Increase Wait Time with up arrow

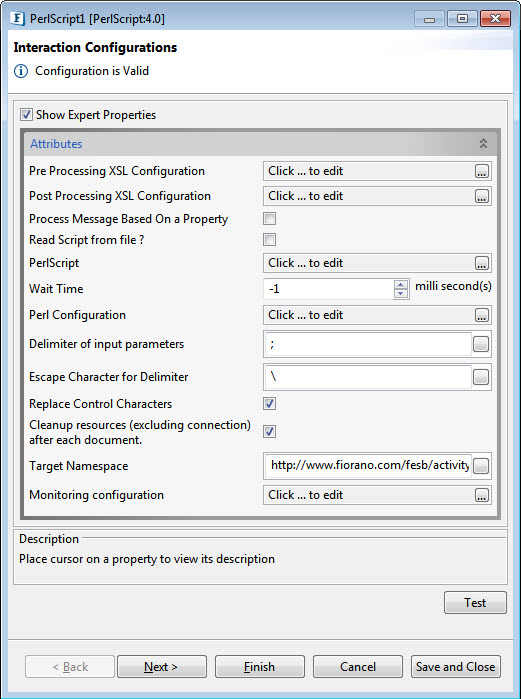tap(401, 284)
